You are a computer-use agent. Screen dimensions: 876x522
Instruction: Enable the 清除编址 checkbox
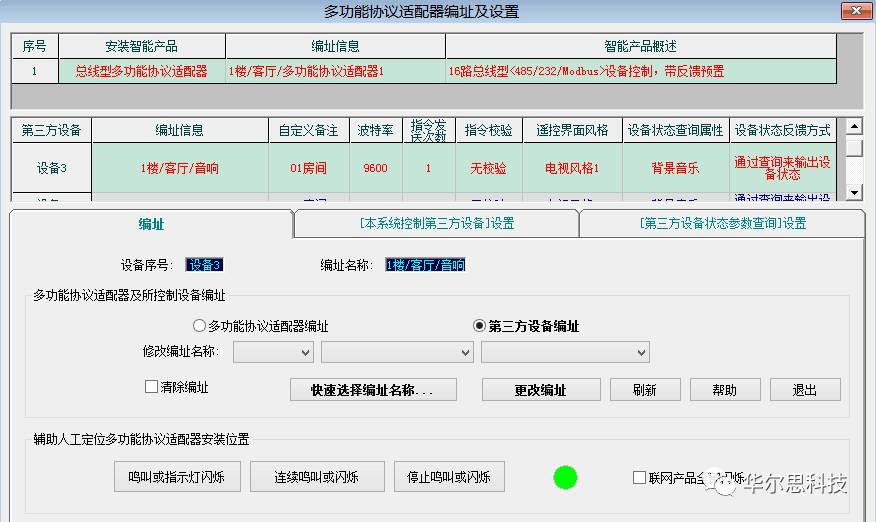pos(152,387)
